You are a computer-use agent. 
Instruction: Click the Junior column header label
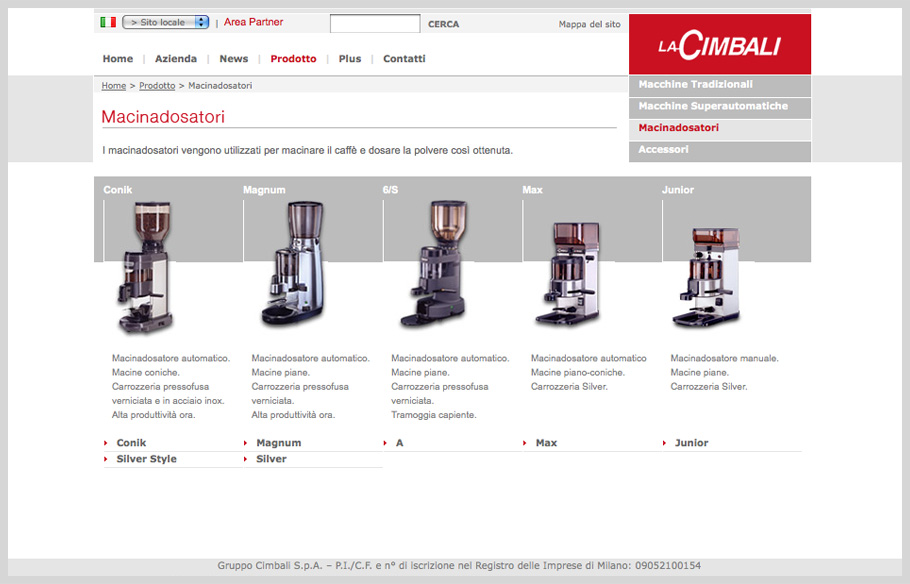[x=678, y=190]
